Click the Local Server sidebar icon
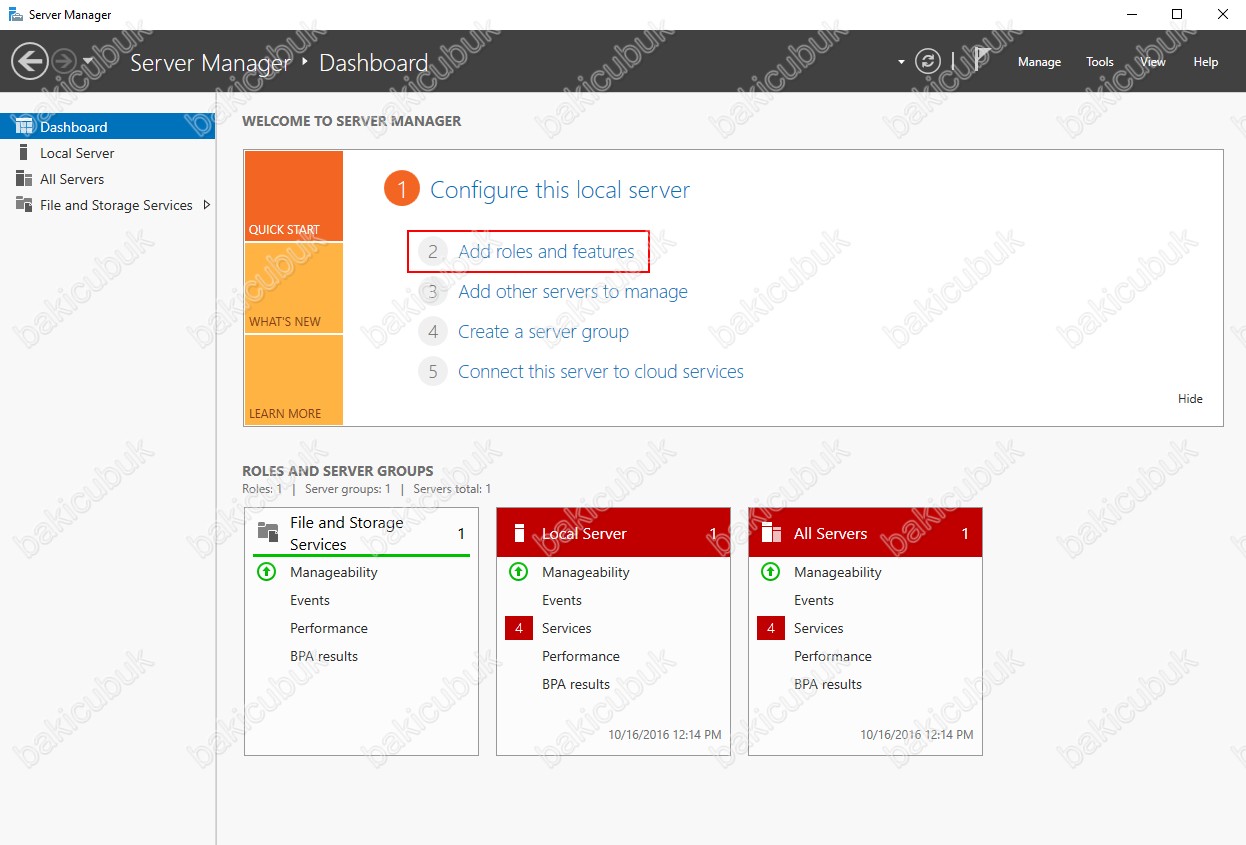 24,153
